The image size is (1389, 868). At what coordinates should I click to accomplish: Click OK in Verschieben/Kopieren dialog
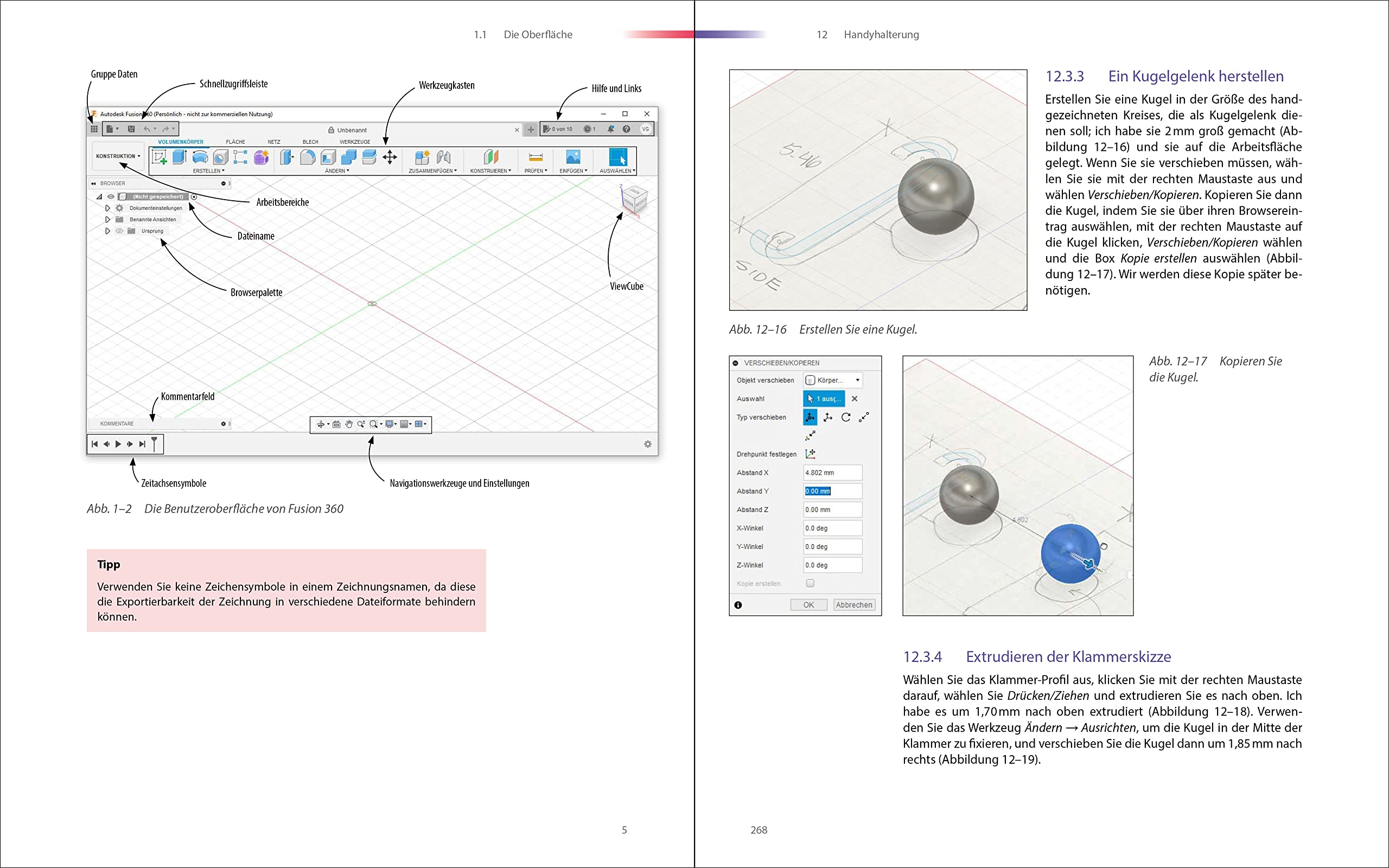809,605
